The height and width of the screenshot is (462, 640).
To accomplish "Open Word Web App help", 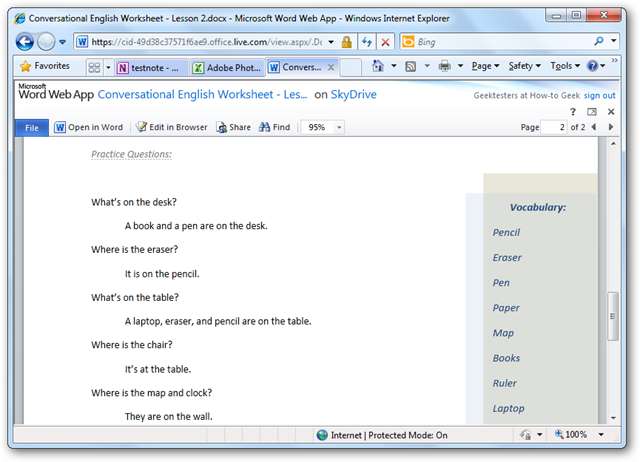I will coord(574,112).
